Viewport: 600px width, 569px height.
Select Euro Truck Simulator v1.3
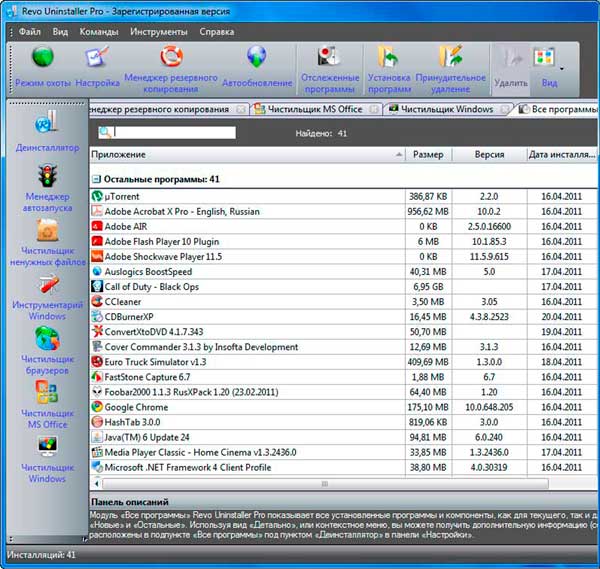point(344,362)
